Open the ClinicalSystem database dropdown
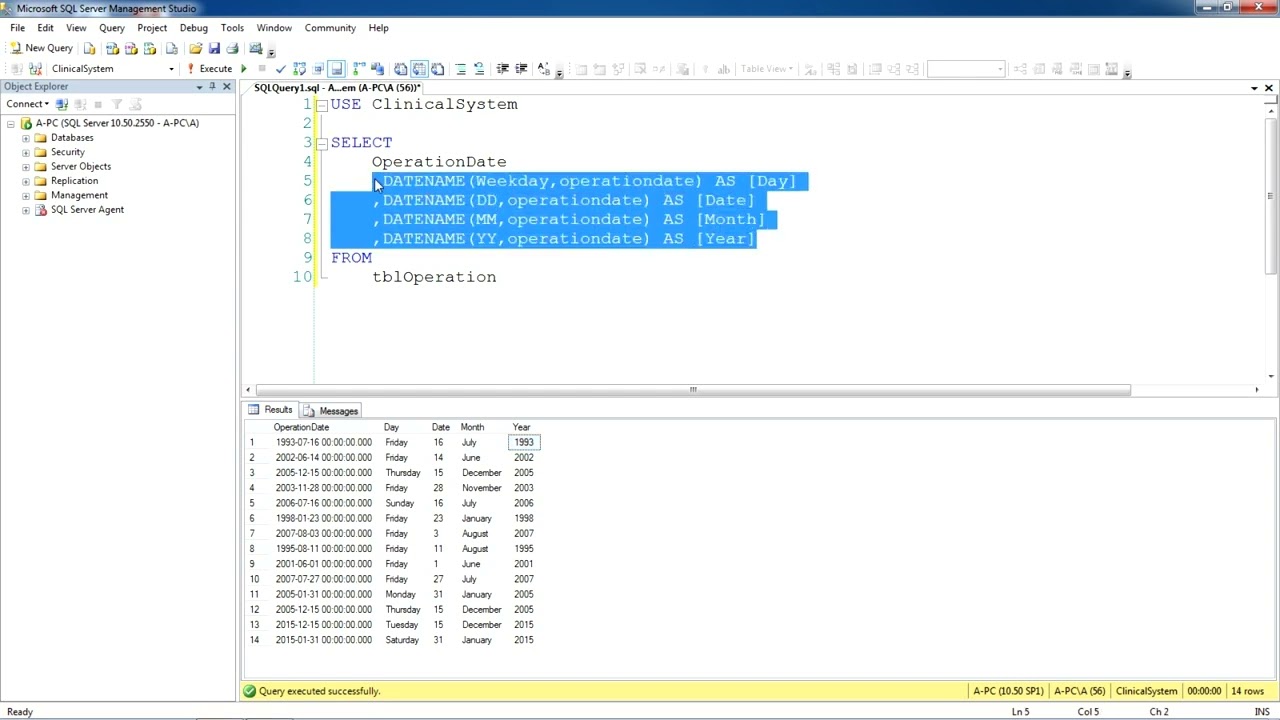This screenshot has height=720, width=1280. pos(171,69)
